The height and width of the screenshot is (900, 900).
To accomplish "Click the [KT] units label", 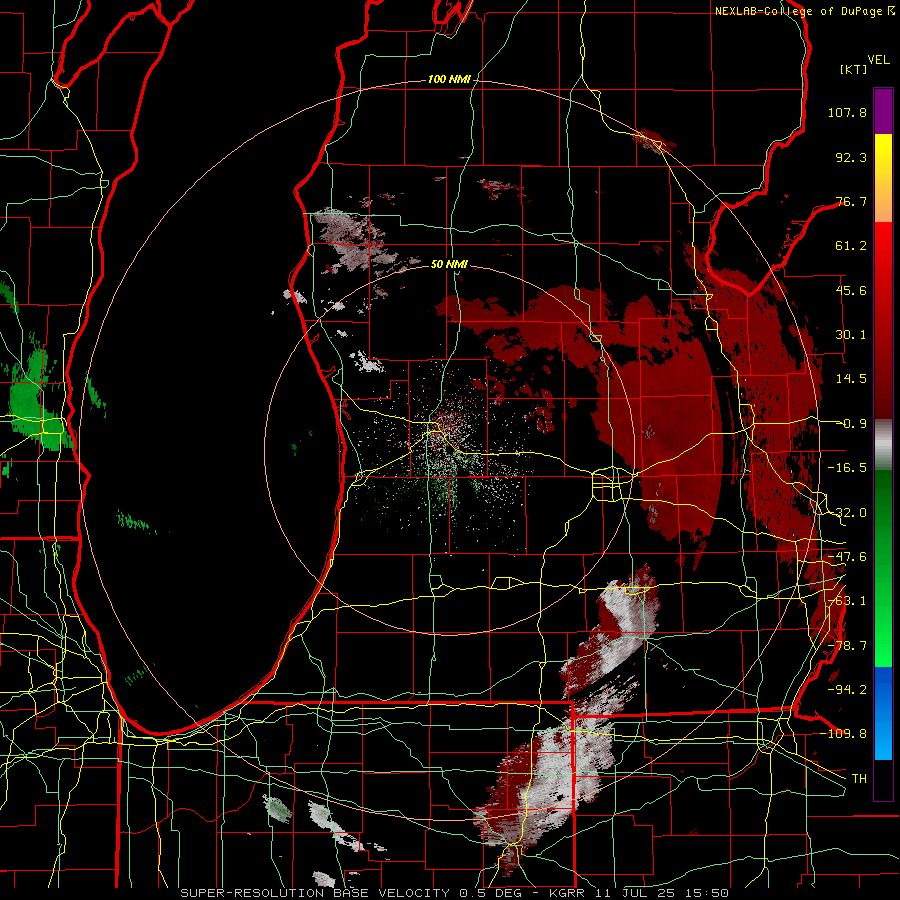I will 853,69.
